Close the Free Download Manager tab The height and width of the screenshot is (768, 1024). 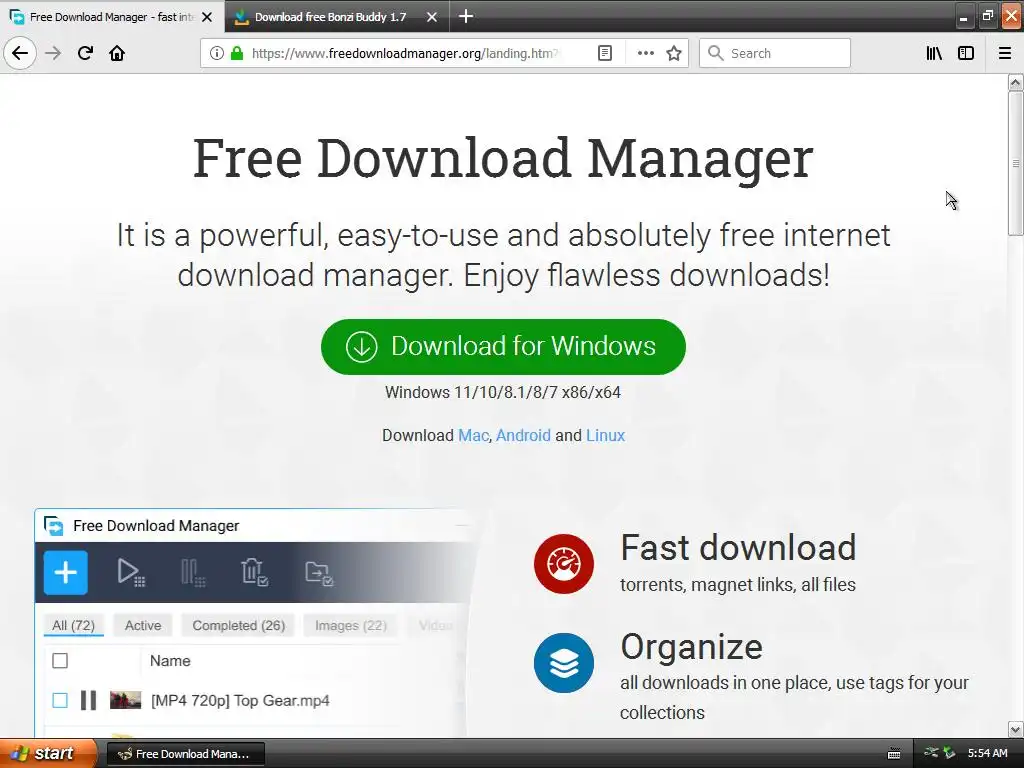click(x=207, y=17)
